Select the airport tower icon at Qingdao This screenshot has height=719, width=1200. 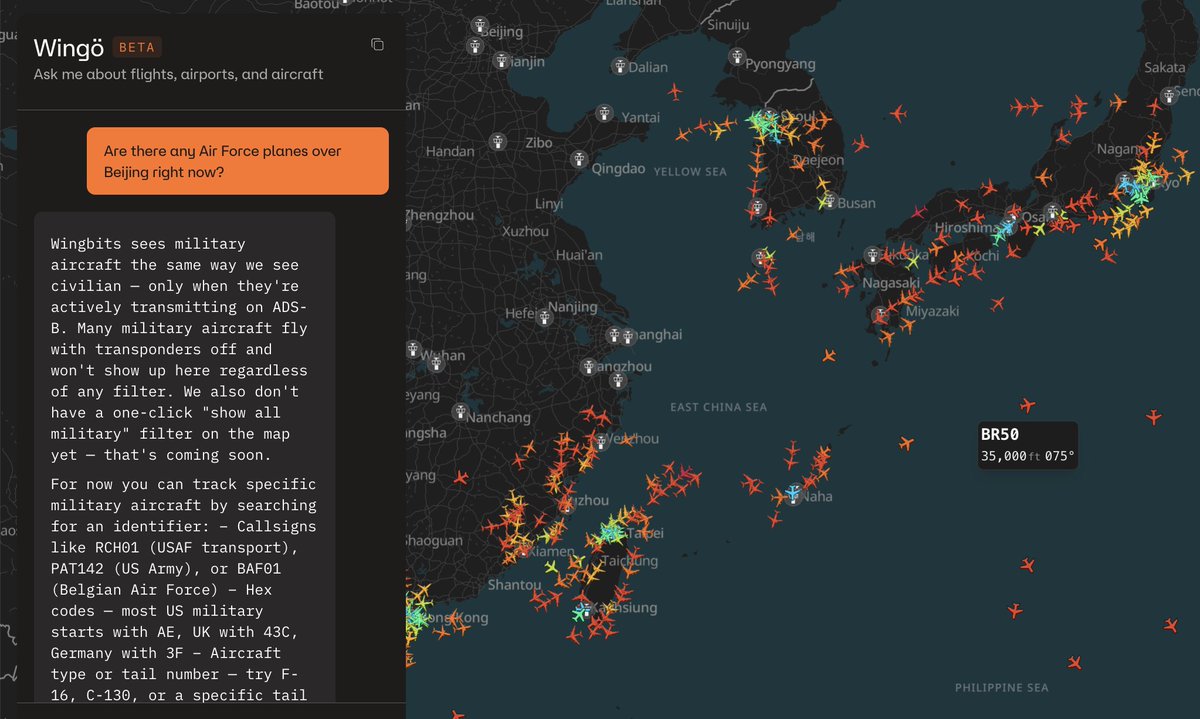[x=578, y=159]
